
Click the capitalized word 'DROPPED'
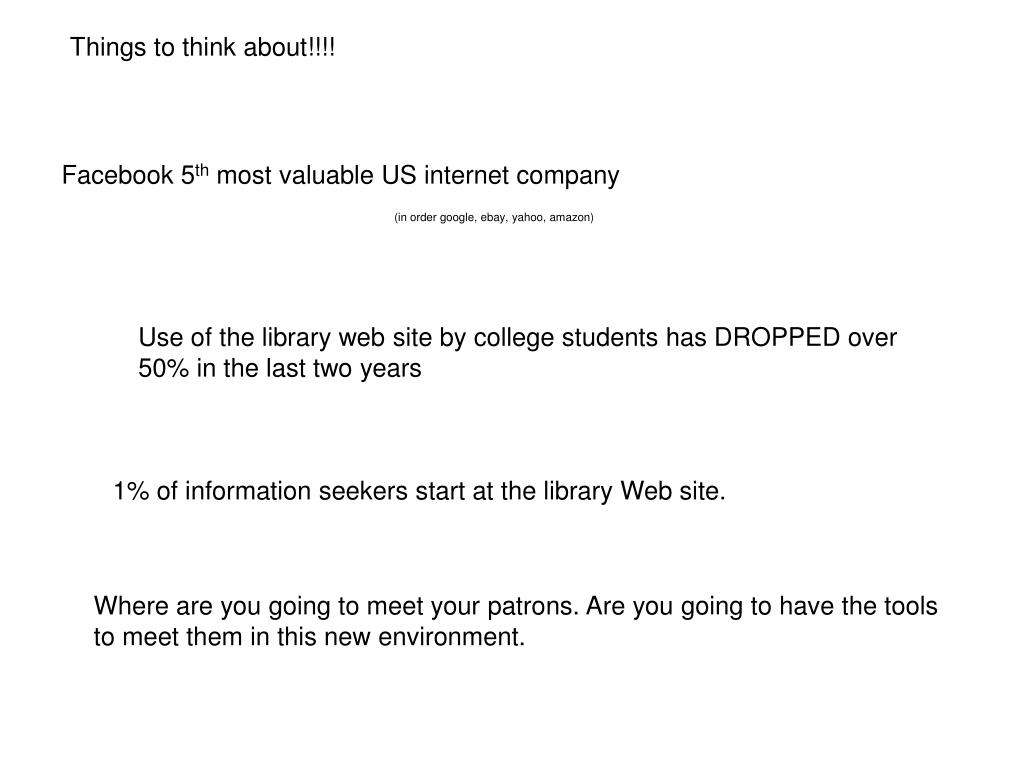[777, 338]
